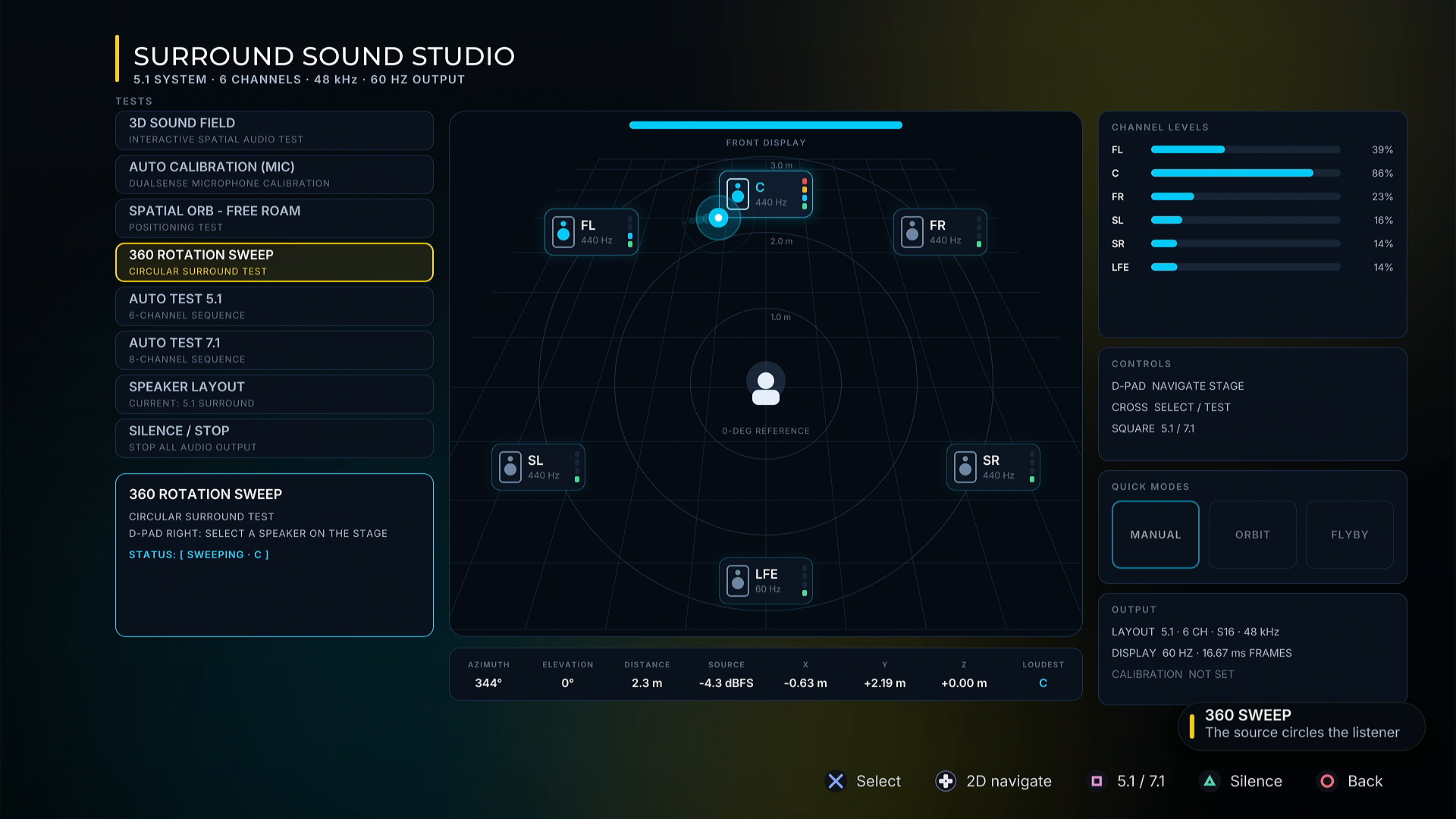Click the Triangle Silence icon
This screenshot has width=1456, height=819.
(x=1210, y=781)
